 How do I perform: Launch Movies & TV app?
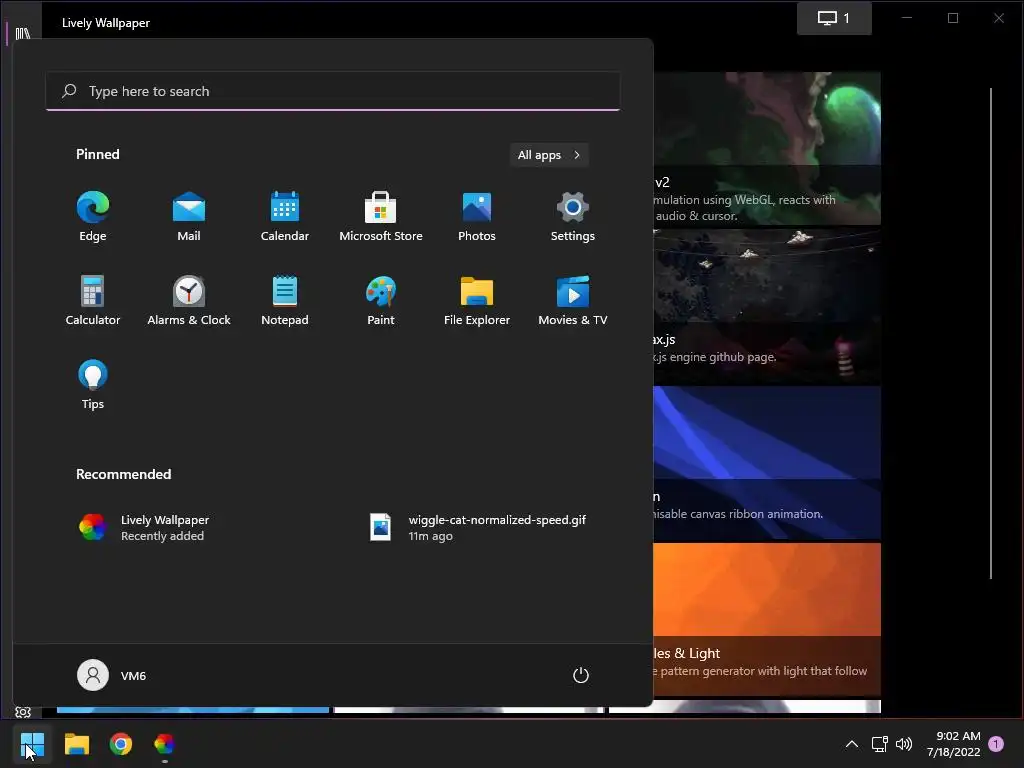pyautogui.click(x=573, y=301)
